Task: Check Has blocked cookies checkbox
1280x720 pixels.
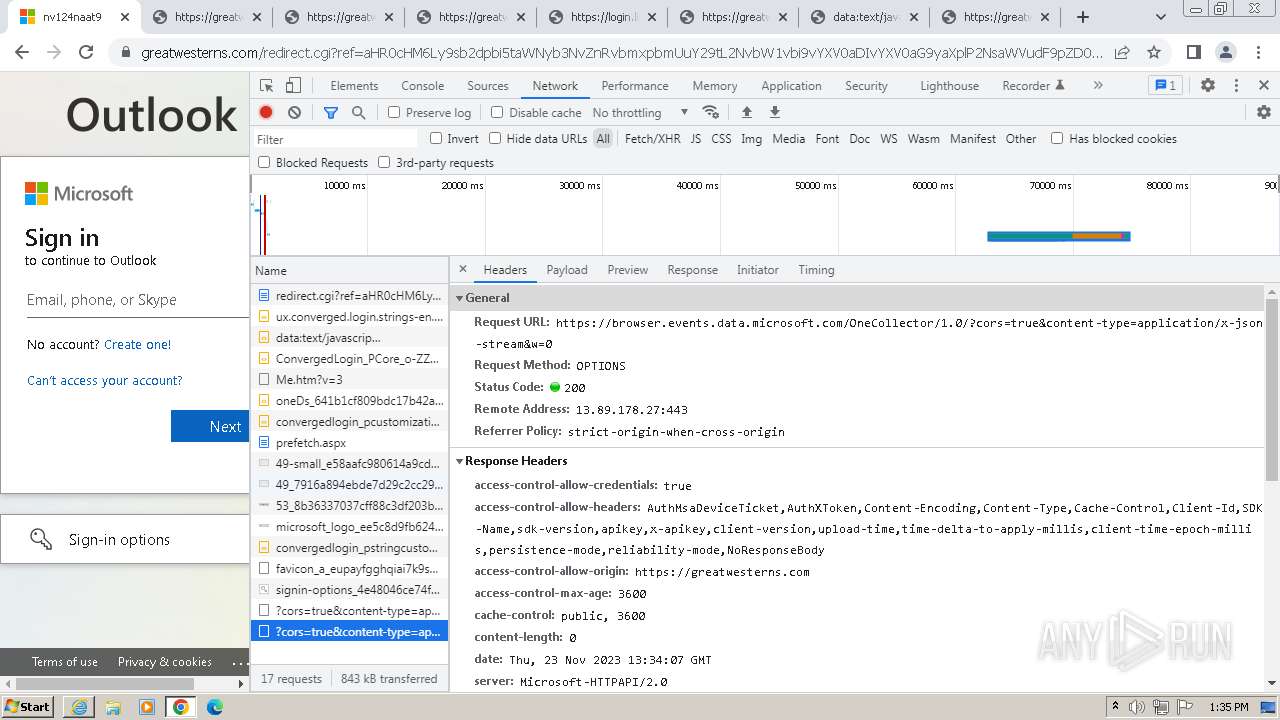Action: (1057, 139)
